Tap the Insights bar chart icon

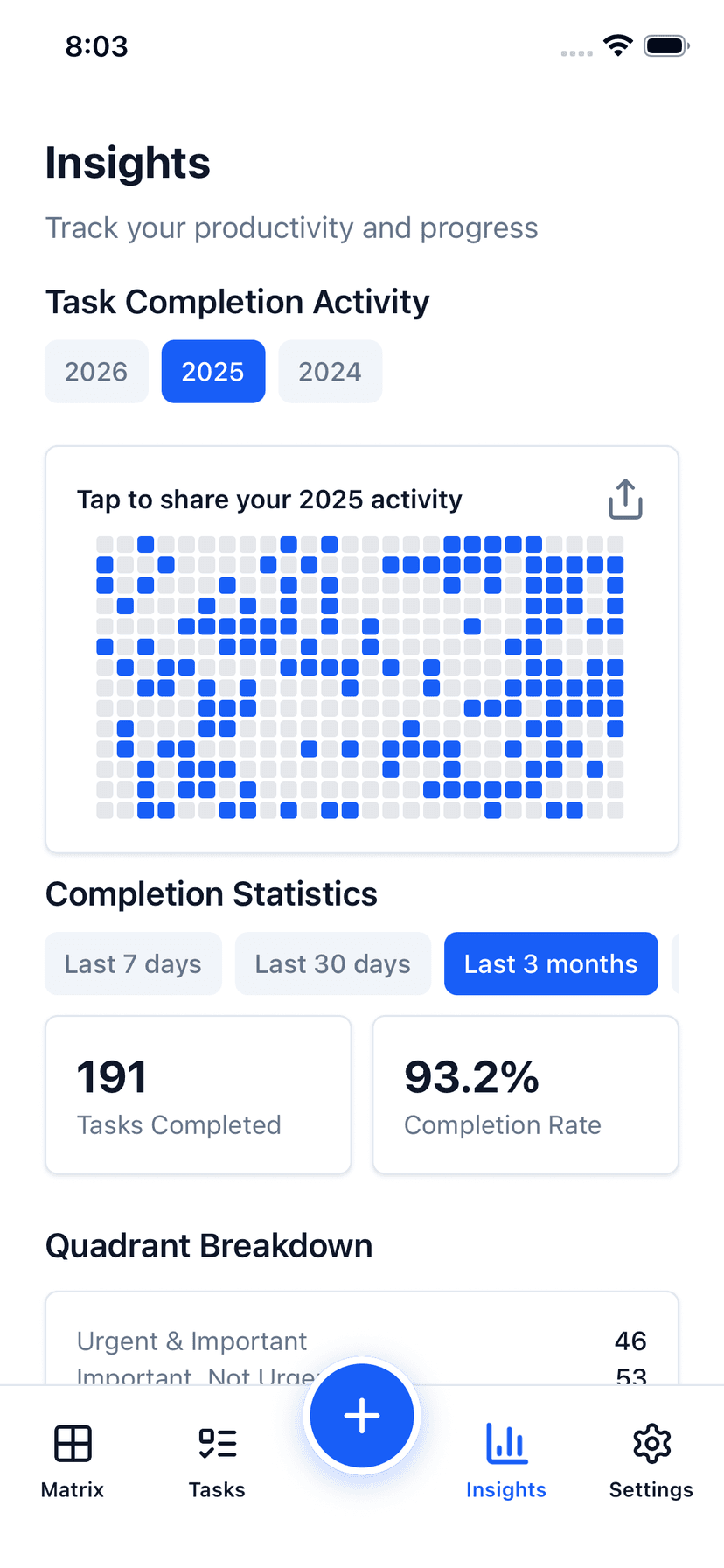(506, 1442)
